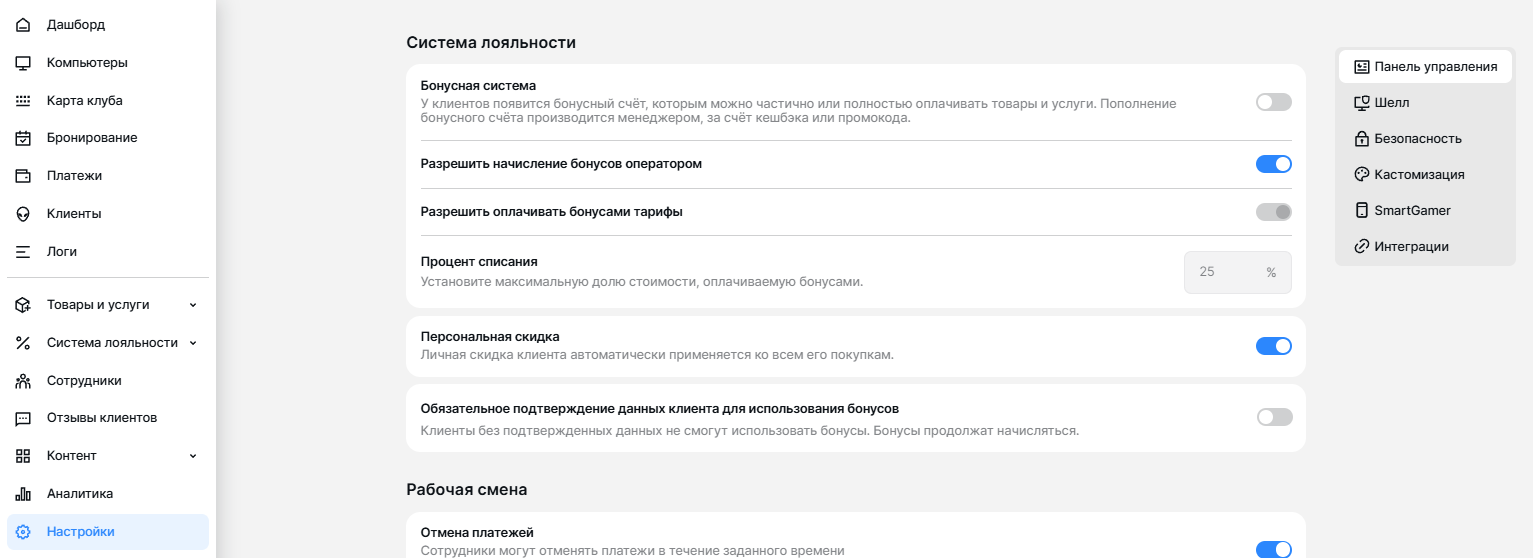
Task: Click the Отзывы клиентов chat icon
Action: click(x=24, y=418)
